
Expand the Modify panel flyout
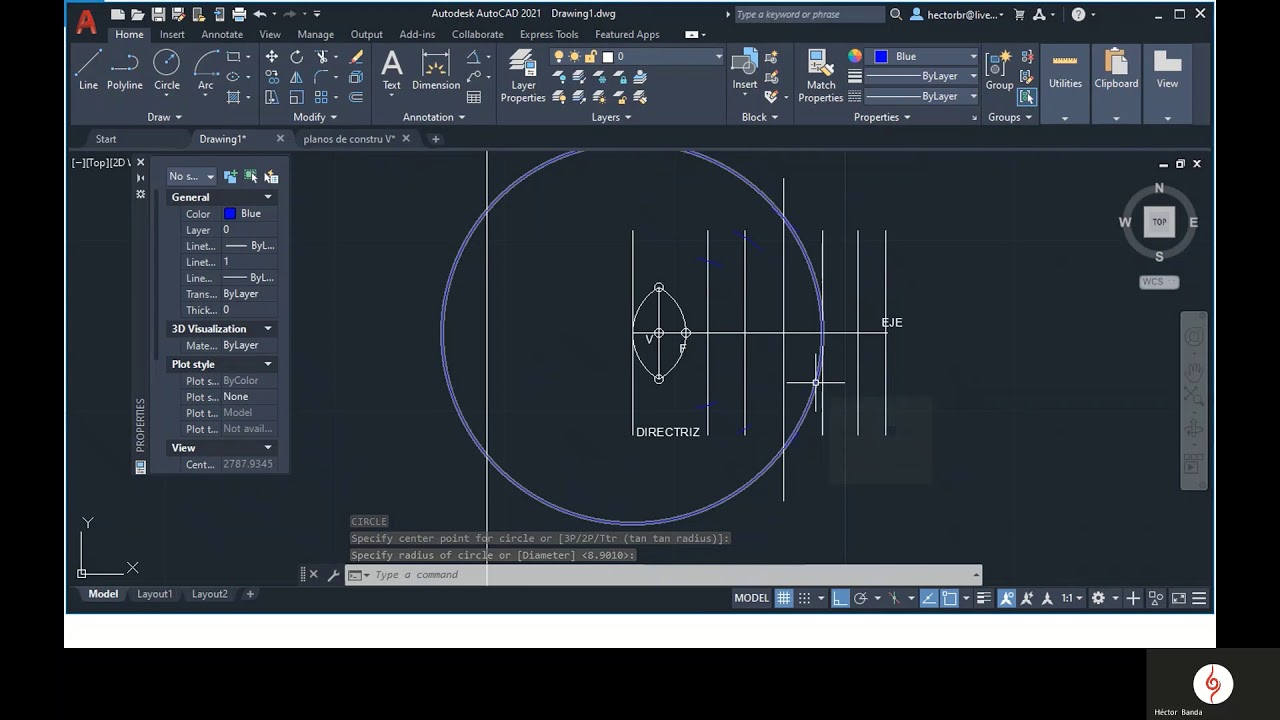pos(315,117)
